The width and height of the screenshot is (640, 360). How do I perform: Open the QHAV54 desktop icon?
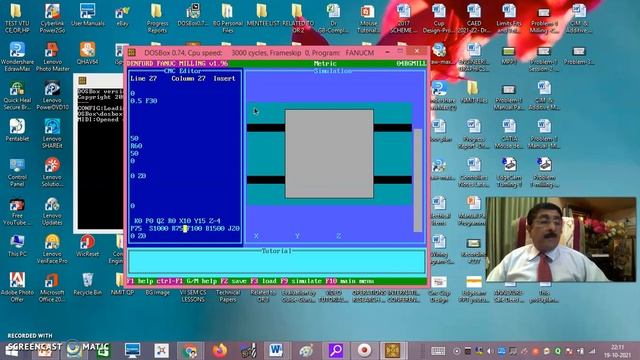pos(87,53)
